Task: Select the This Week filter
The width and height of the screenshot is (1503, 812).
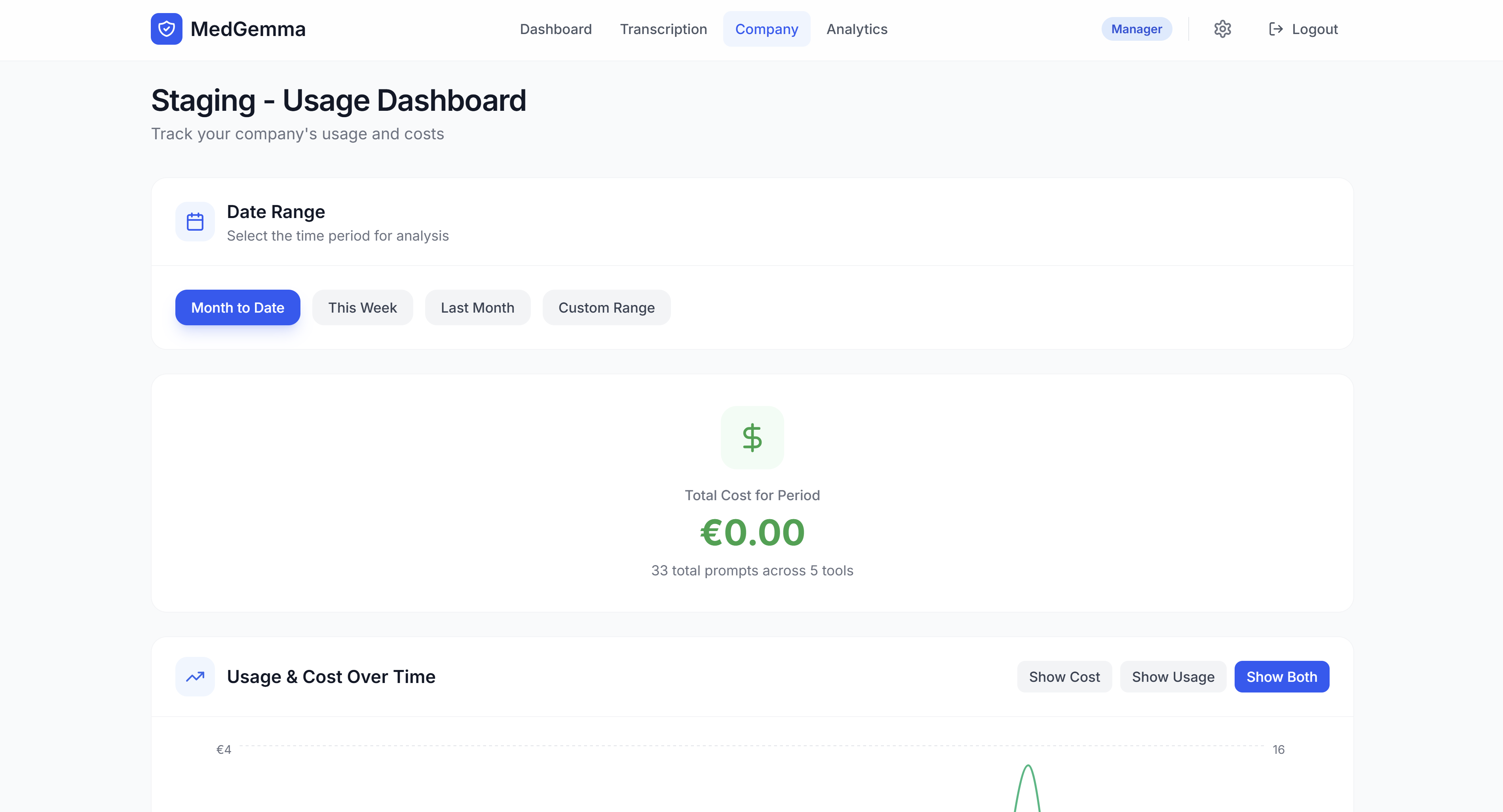Action: (x=362, y=307)
